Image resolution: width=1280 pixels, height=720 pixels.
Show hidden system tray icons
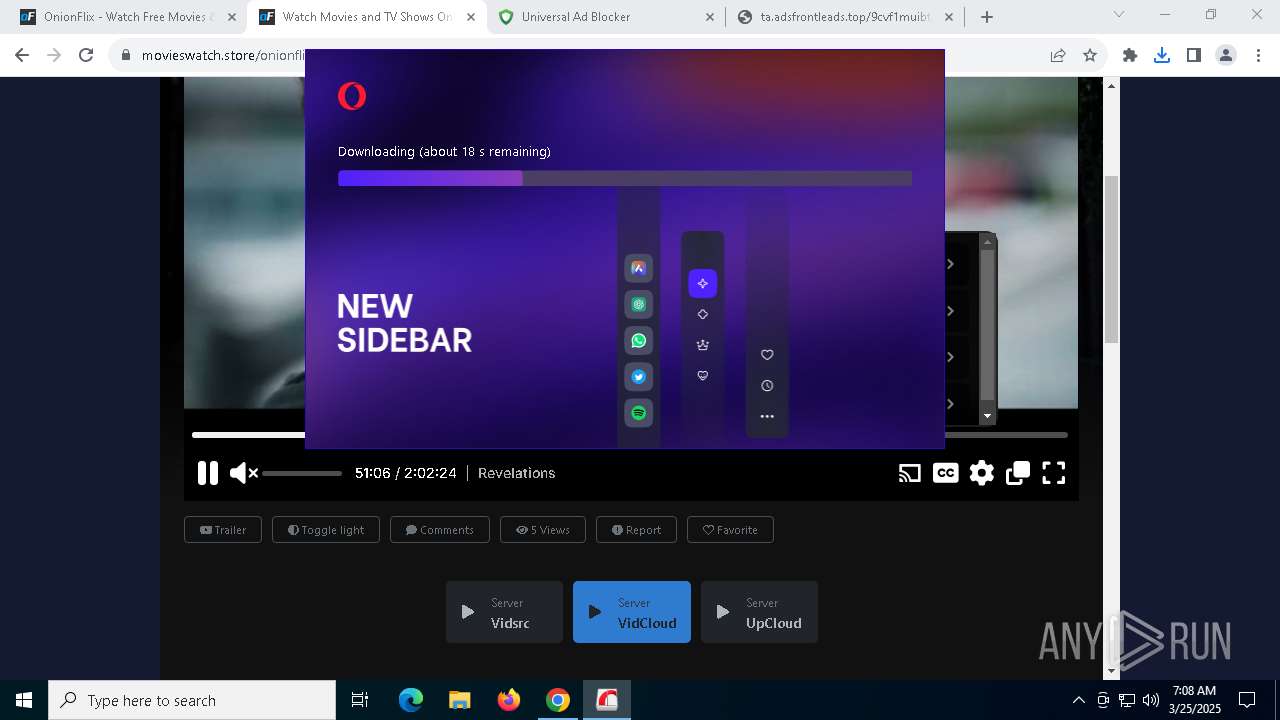pos(1078,700)
